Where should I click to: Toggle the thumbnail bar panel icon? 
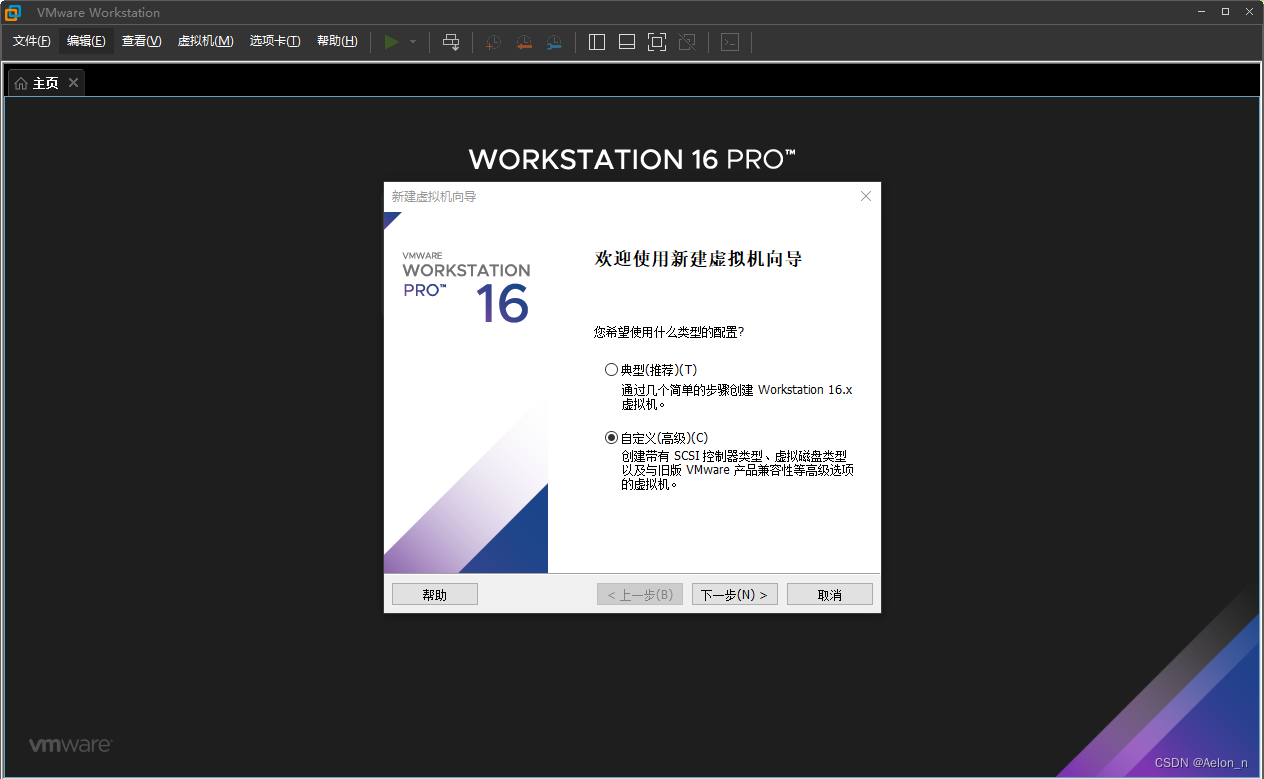[x=627, y=42]
